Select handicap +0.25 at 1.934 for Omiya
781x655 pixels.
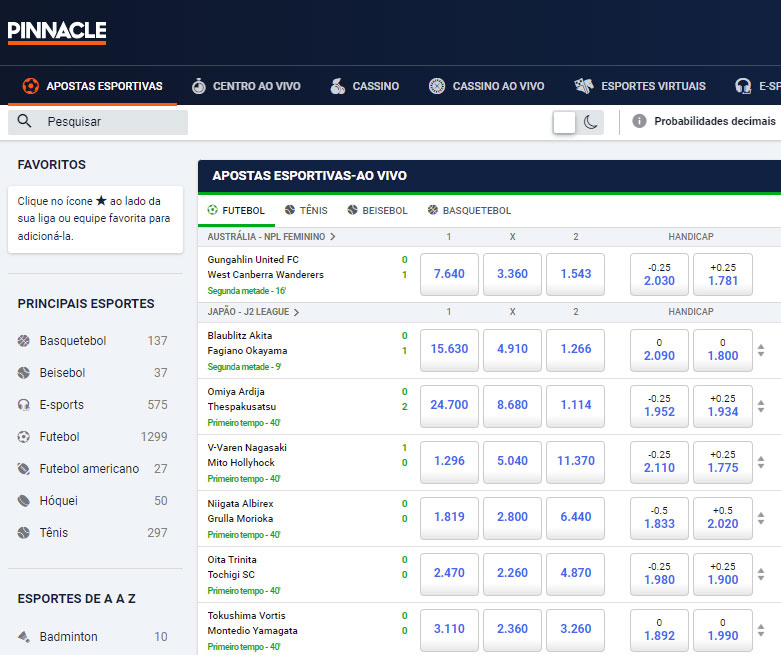723,406
